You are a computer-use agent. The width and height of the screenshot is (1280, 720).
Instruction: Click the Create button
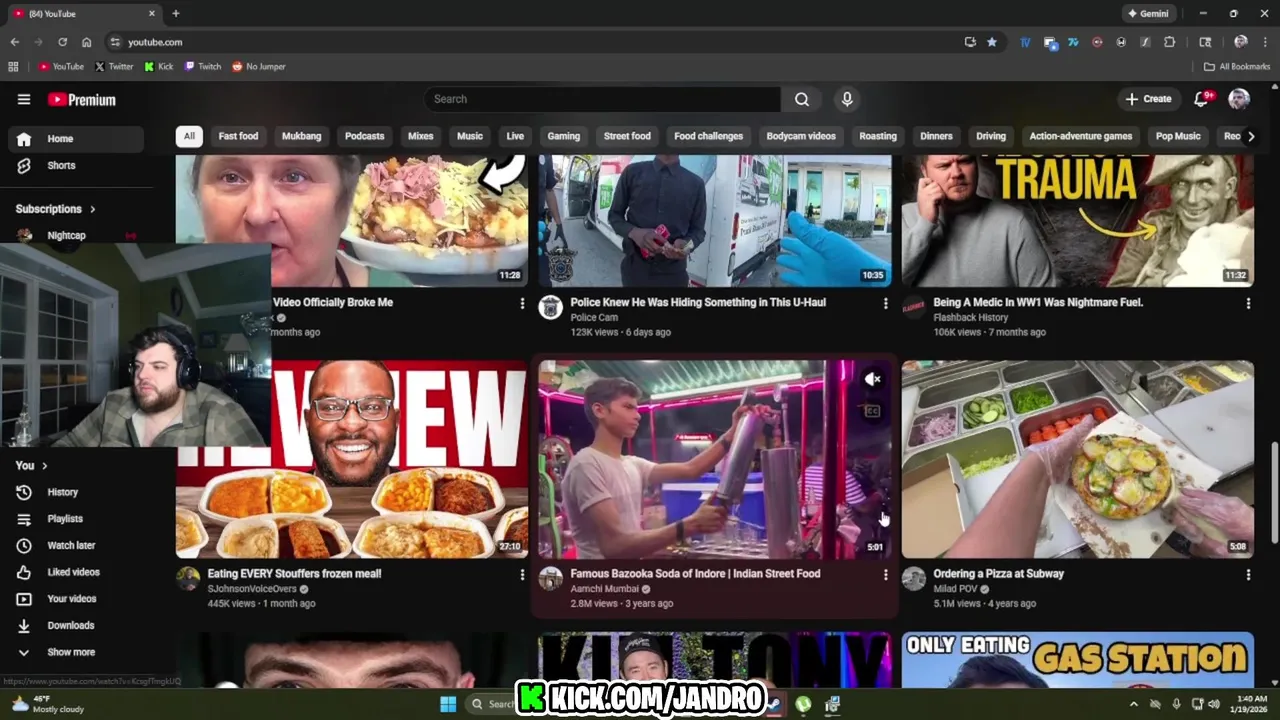[x=1148, y=99]
